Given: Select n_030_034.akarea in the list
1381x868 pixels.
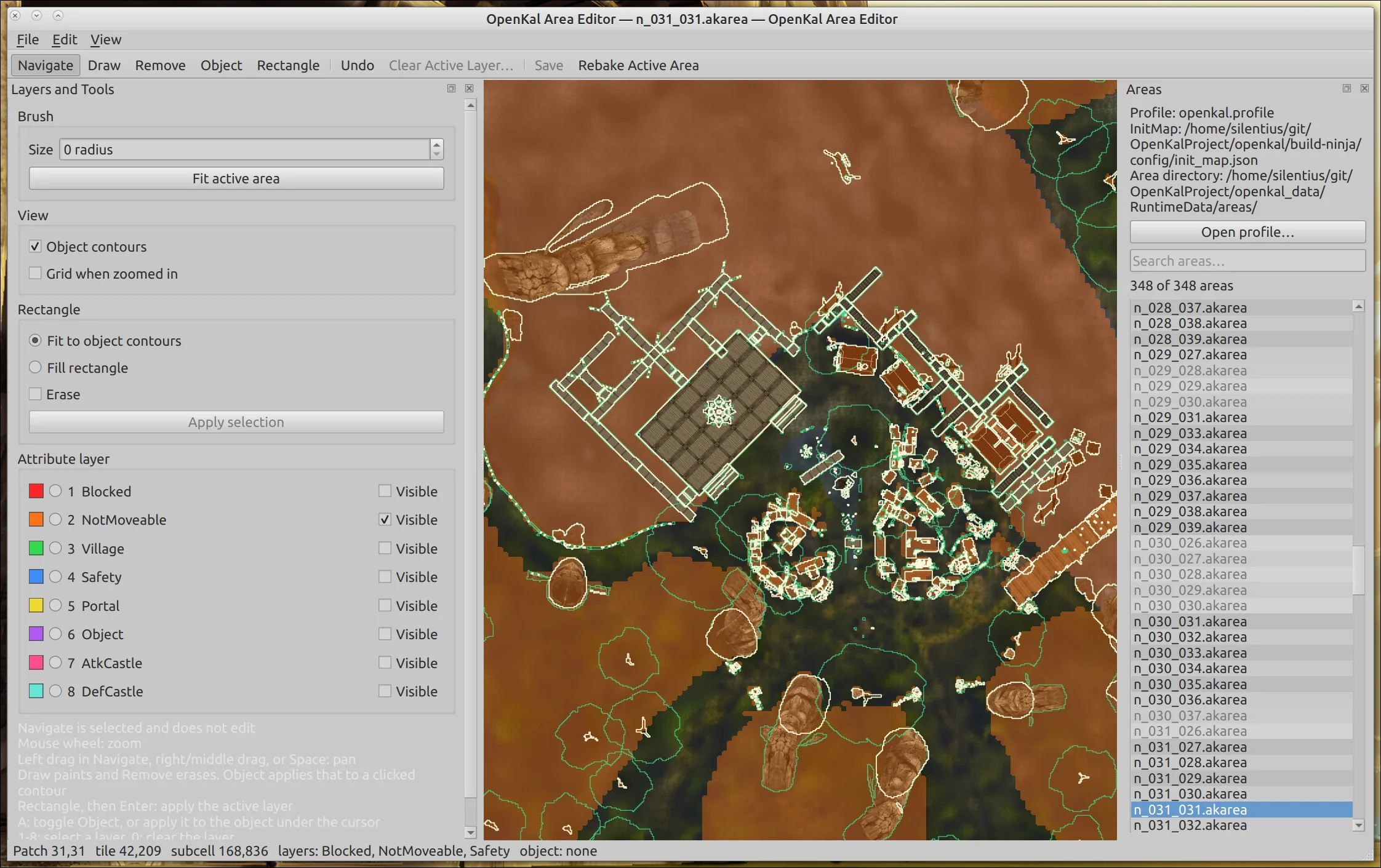Looking at the screenshot, I should (x=1241, y=668).
